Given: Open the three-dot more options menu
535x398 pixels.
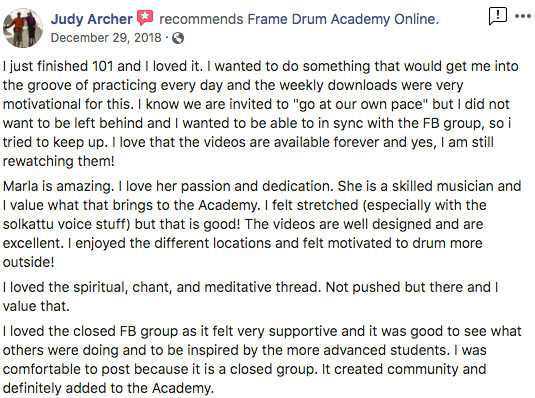Looking at the screenshot, I should pos(522,16).
